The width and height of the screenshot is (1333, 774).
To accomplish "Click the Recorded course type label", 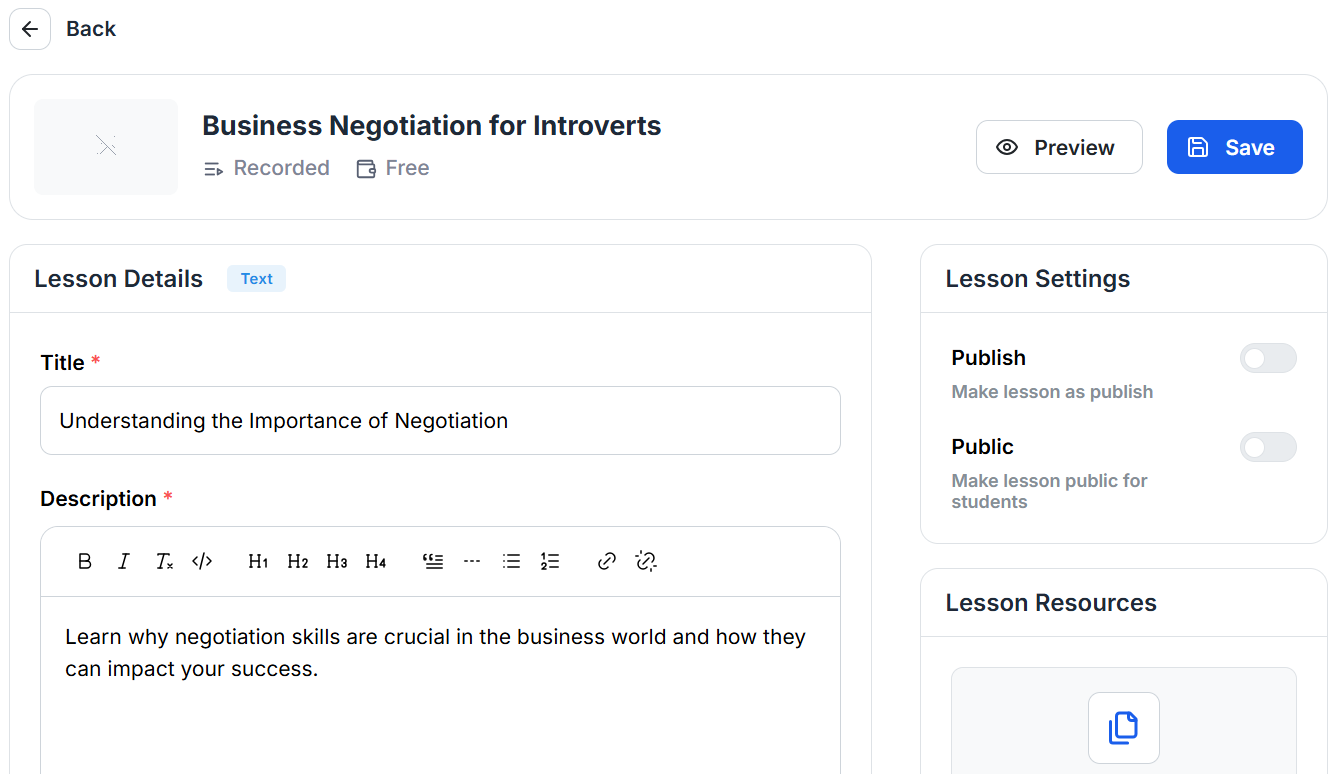I will point(267,168).
